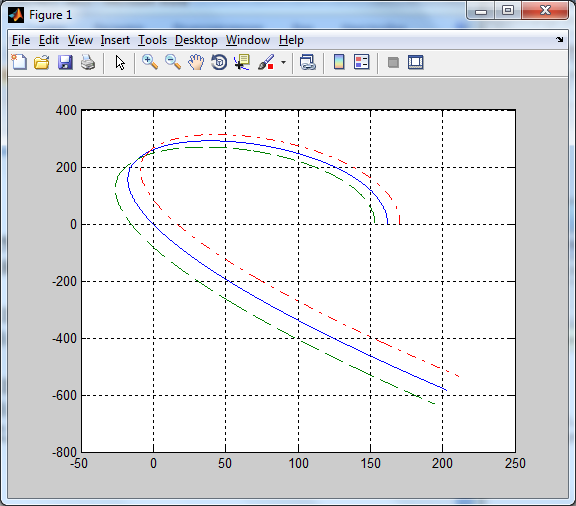The width and height of the screenshot is (576, 506).
Task: Show plot tools and dock figure
Action: pyautogui.click(x=416, y=62)
